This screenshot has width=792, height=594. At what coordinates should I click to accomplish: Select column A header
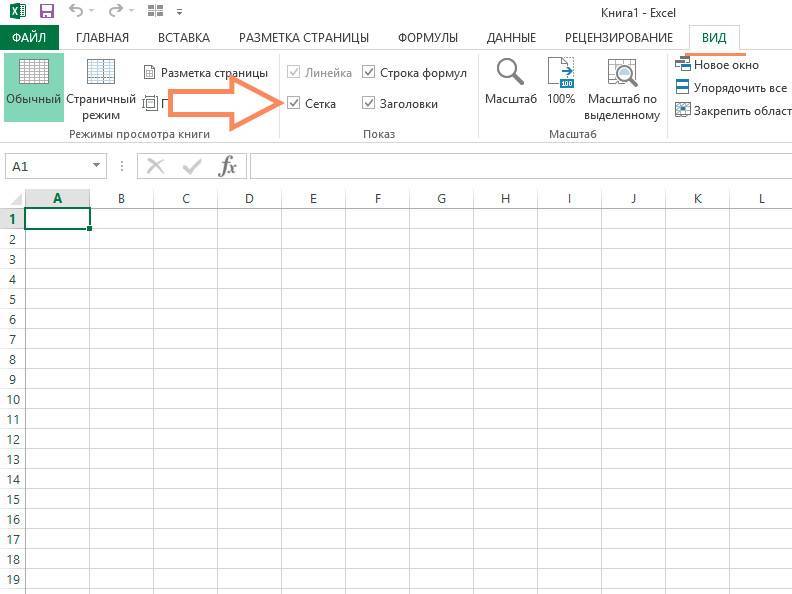pos(57,199)
